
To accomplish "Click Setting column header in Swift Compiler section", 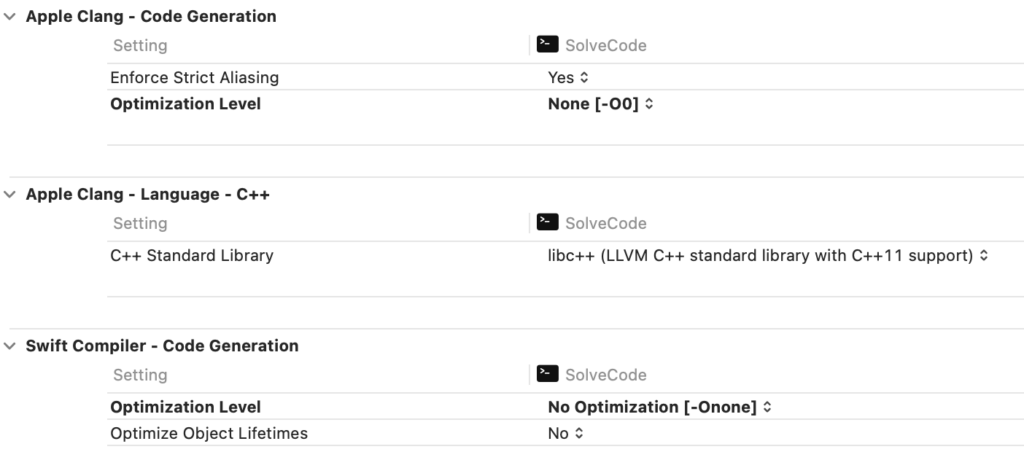I will coord(140,375).
